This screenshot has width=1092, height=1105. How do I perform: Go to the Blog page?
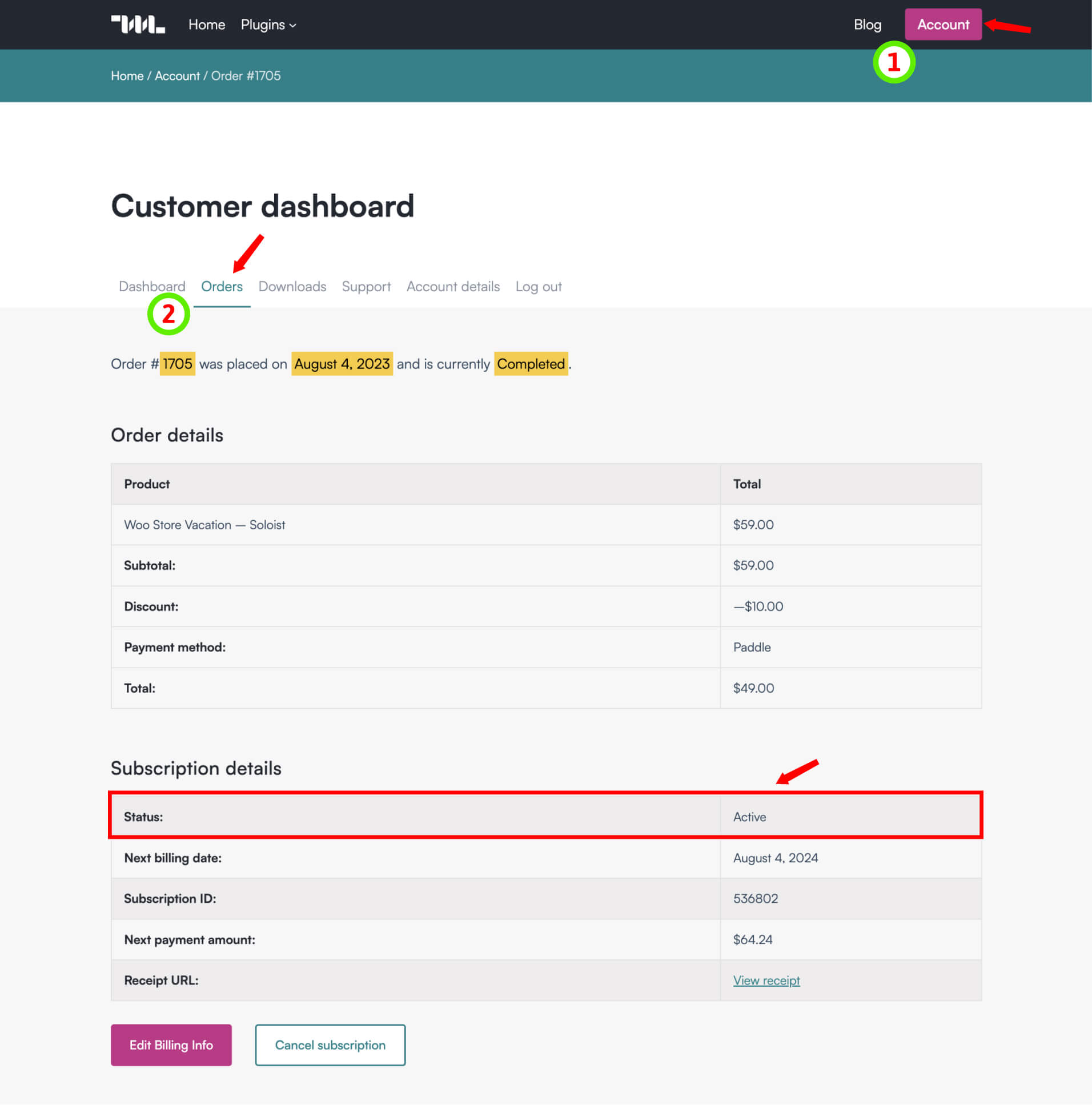coord(867,25)
